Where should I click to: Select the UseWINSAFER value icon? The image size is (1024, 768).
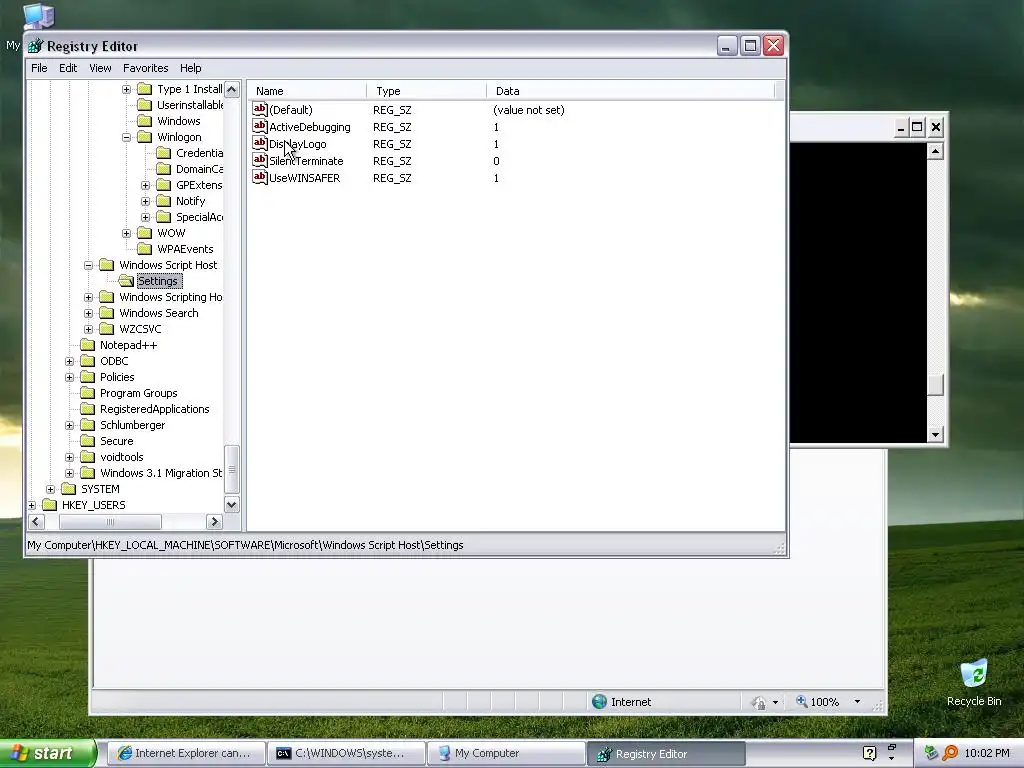tap(260, 177)
